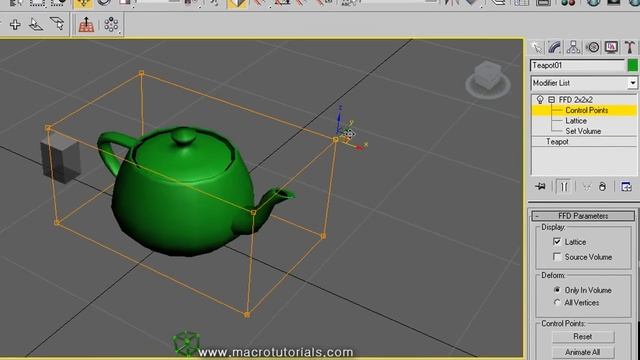
Task: Click the arrow-over-plane icon beside the plus icon
Action: point(36,24)
